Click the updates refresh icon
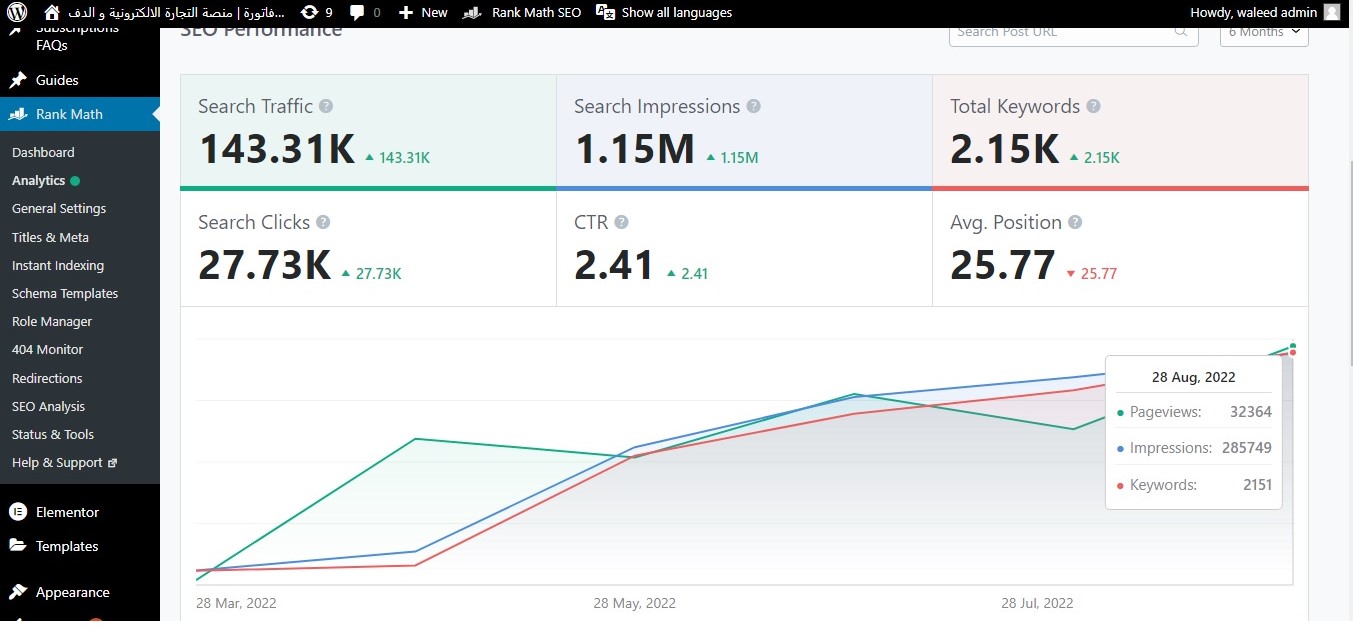The height and width of the screenshot is (644, 1353). [x=310, y=13]
